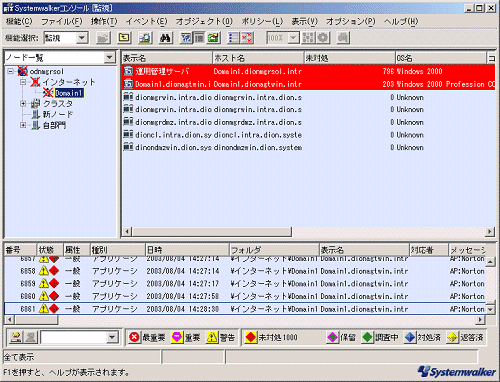The image size is (500, 382).
Task: Click the binoculars find icon
Action: pos(165,38)
